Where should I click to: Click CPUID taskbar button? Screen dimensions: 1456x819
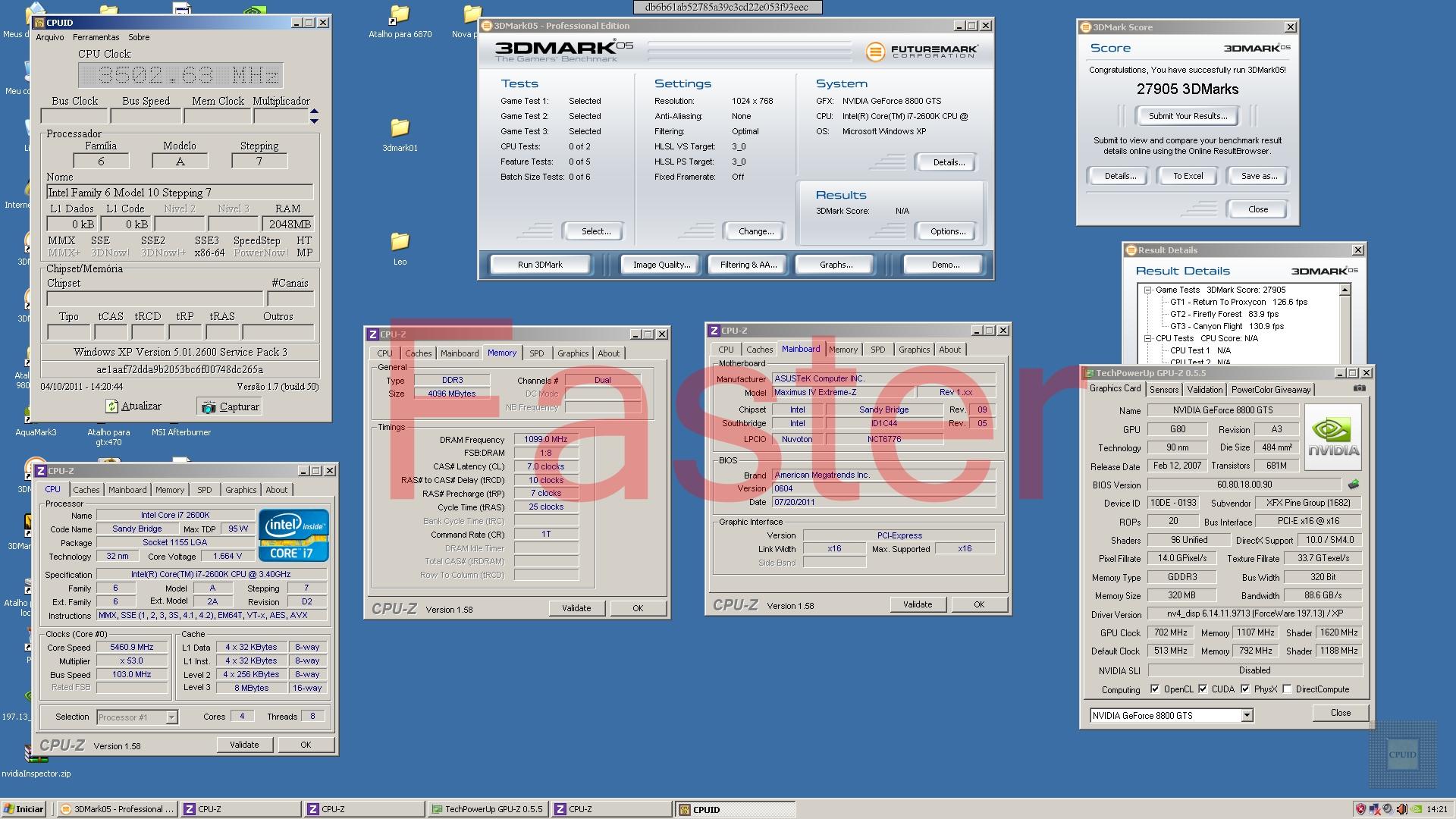pyautogui.click(x=735, y=809)
